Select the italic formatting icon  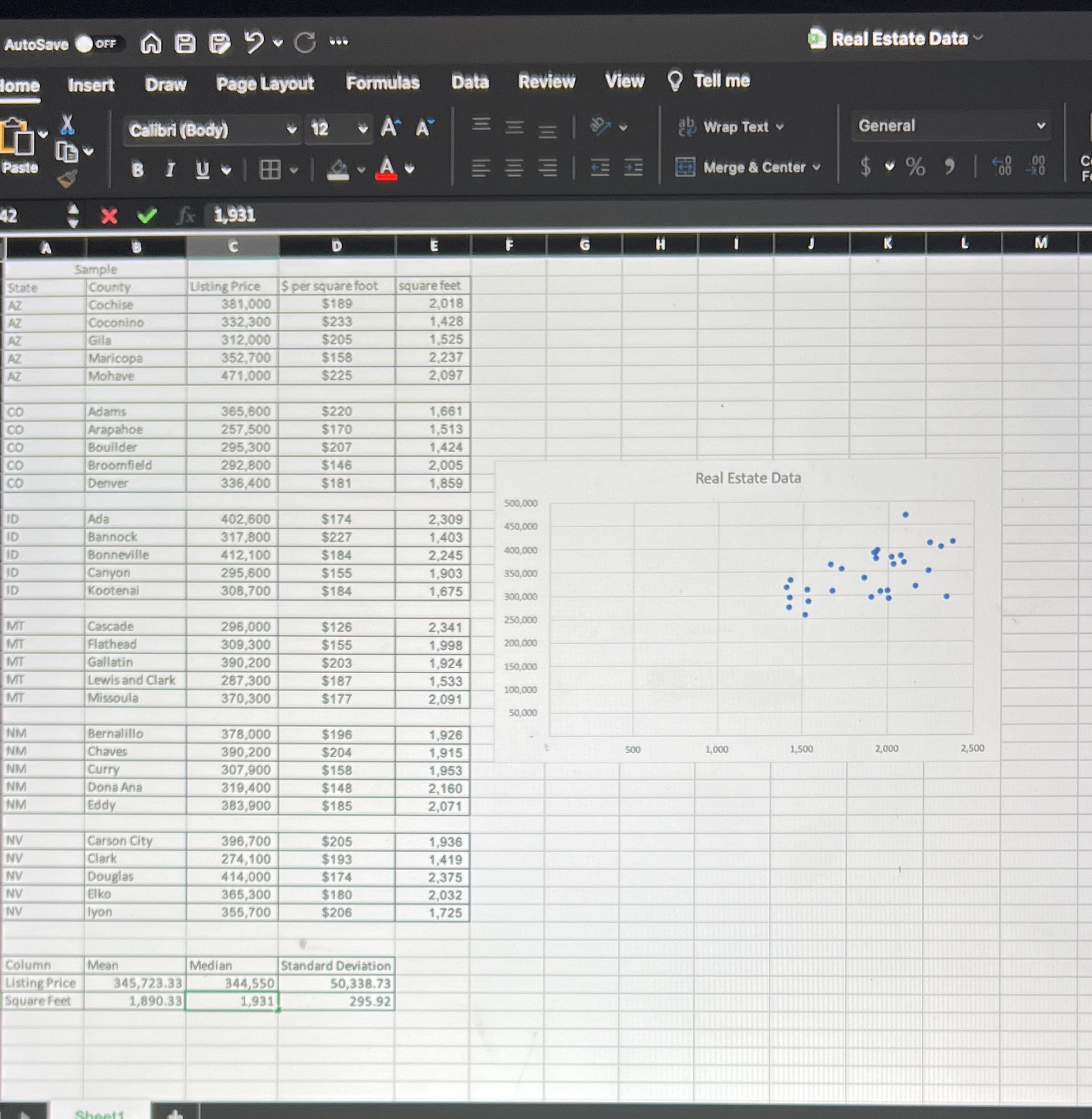point(170,169)
